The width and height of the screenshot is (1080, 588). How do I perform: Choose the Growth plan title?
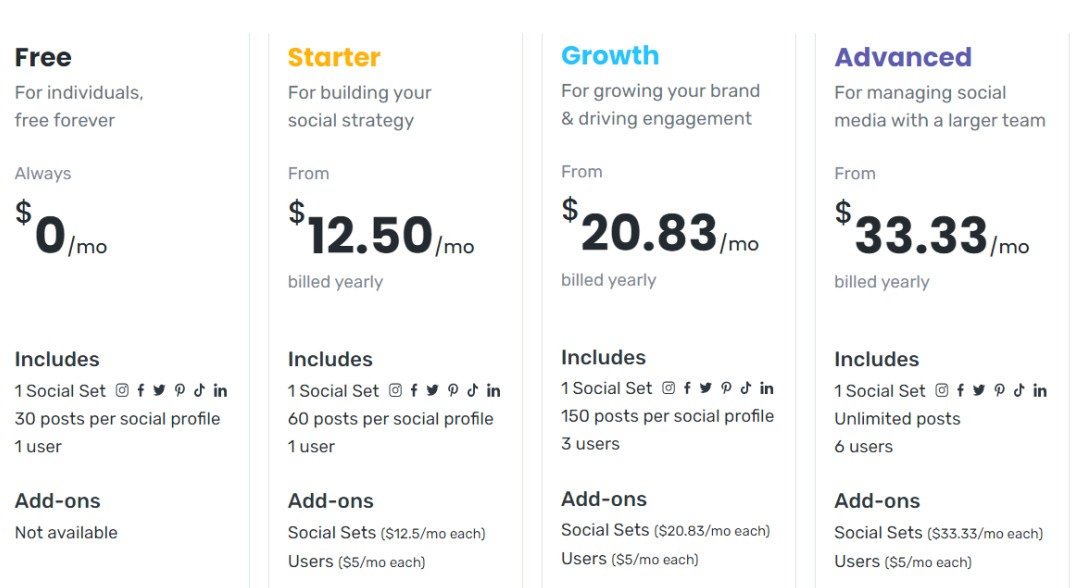(x=610, y=55)
